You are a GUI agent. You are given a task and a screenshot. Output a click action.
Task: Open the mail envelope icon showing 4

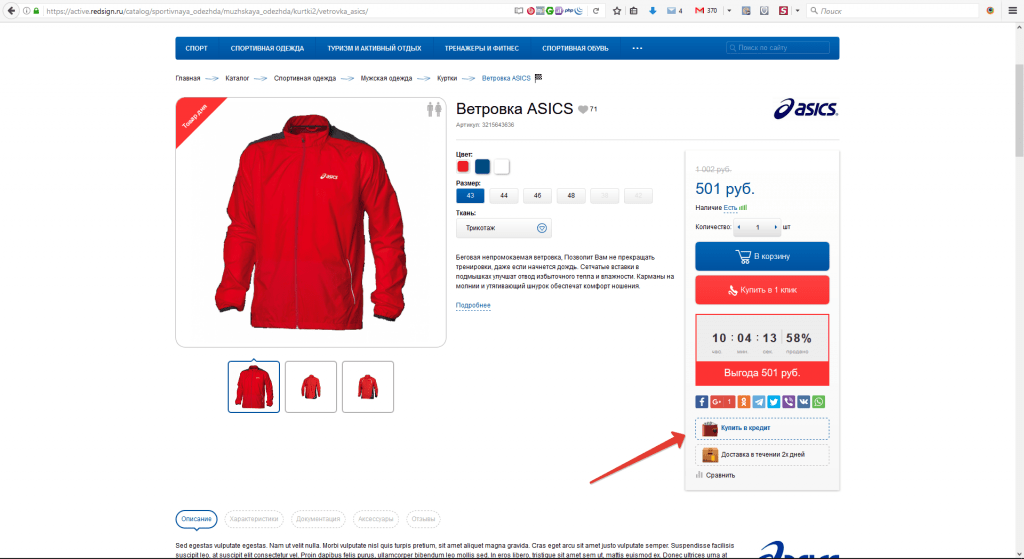675,10
